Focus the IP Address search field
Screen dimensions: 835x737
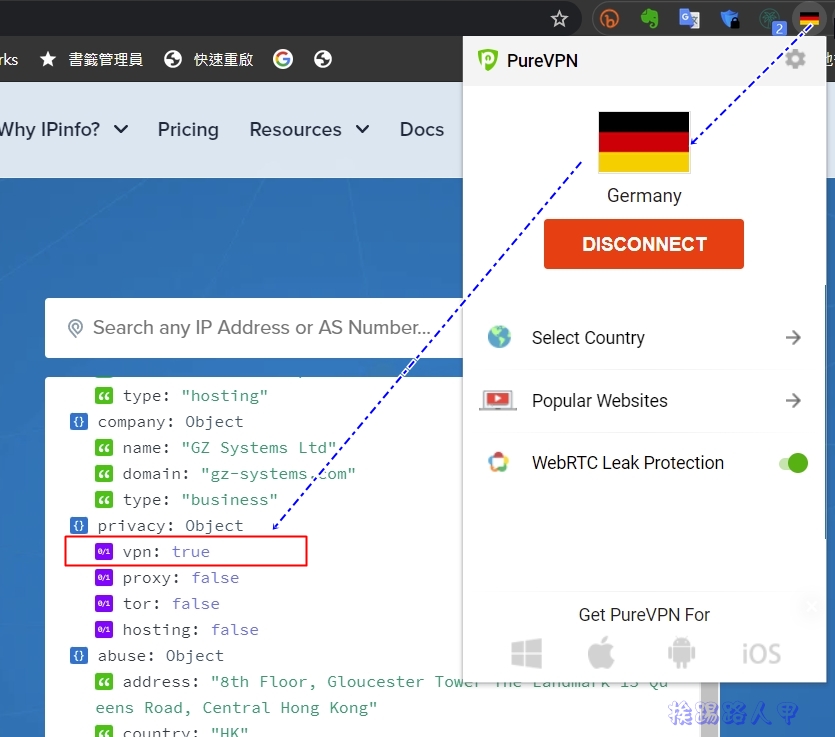coord(254,328)
